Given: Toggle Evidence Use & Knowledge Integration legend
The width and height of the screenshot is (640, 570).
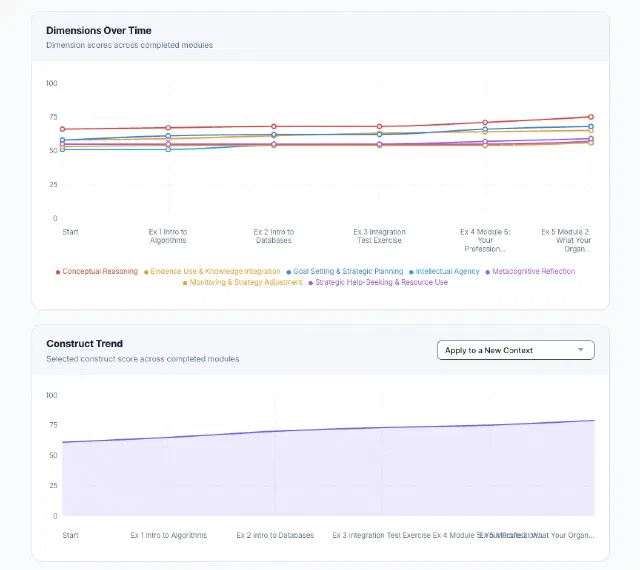Looking at the screenshot, I should click(x=212, y=272).
